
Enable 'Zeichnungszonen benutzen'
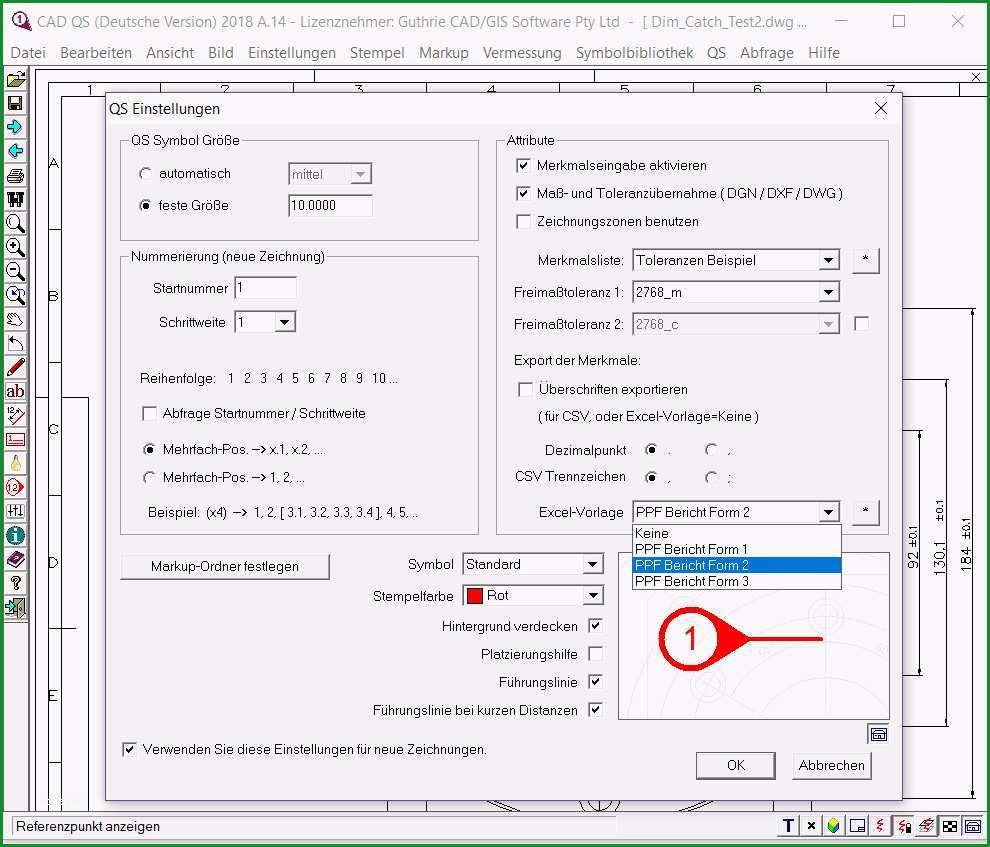tap(523, 222)
